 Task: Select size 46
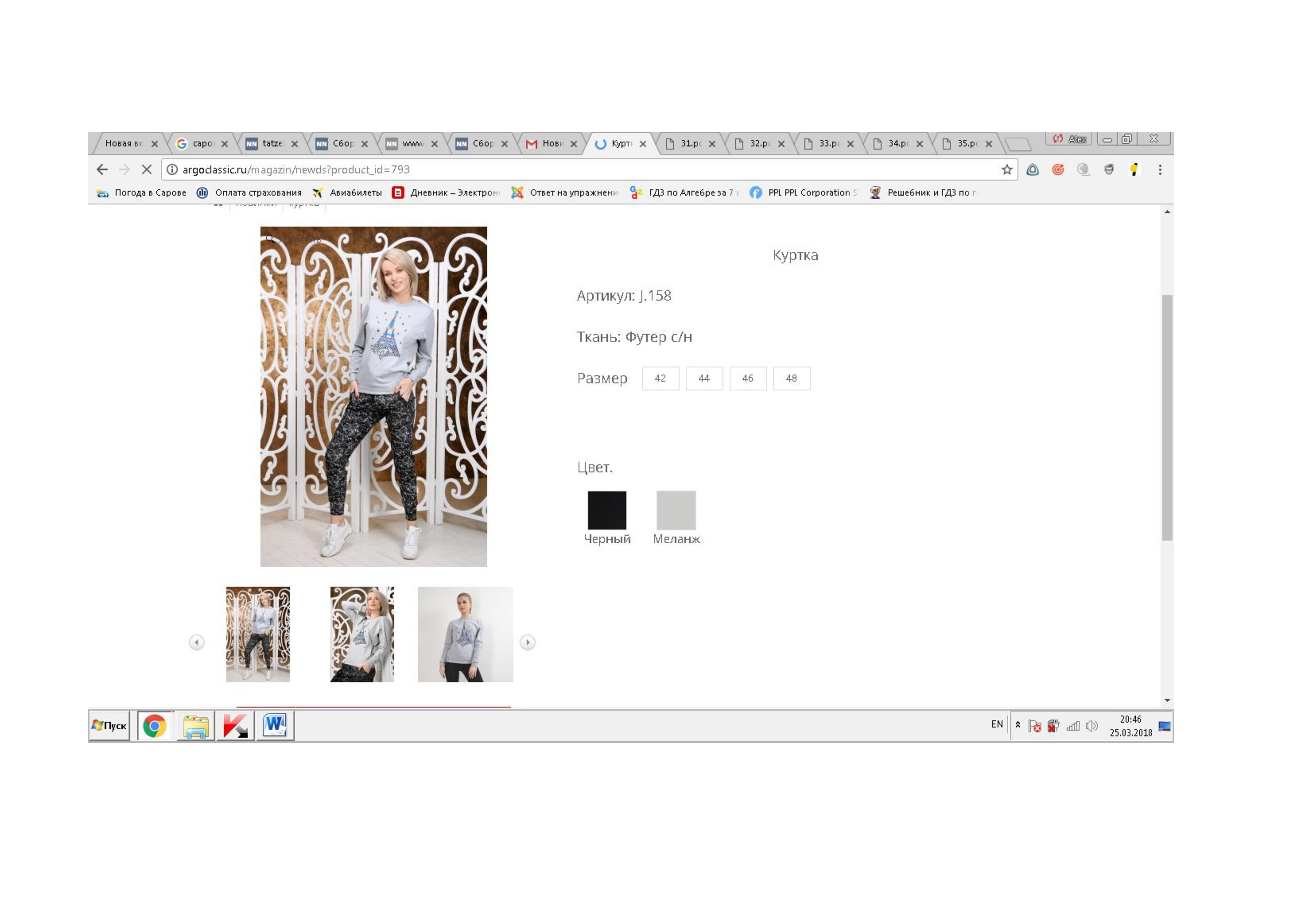pos(748,379)
